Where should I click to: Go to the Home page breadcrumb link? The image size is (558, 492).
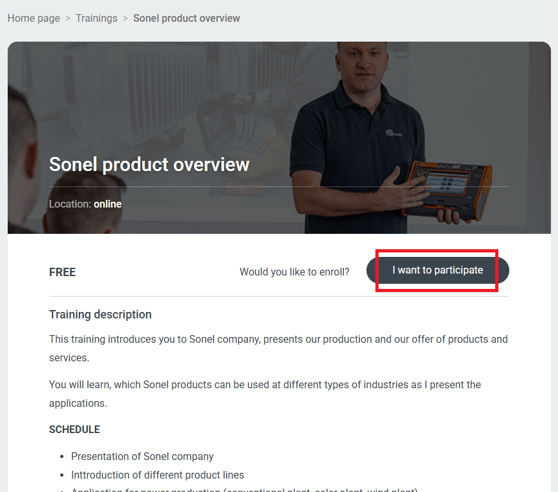[33, 18]
